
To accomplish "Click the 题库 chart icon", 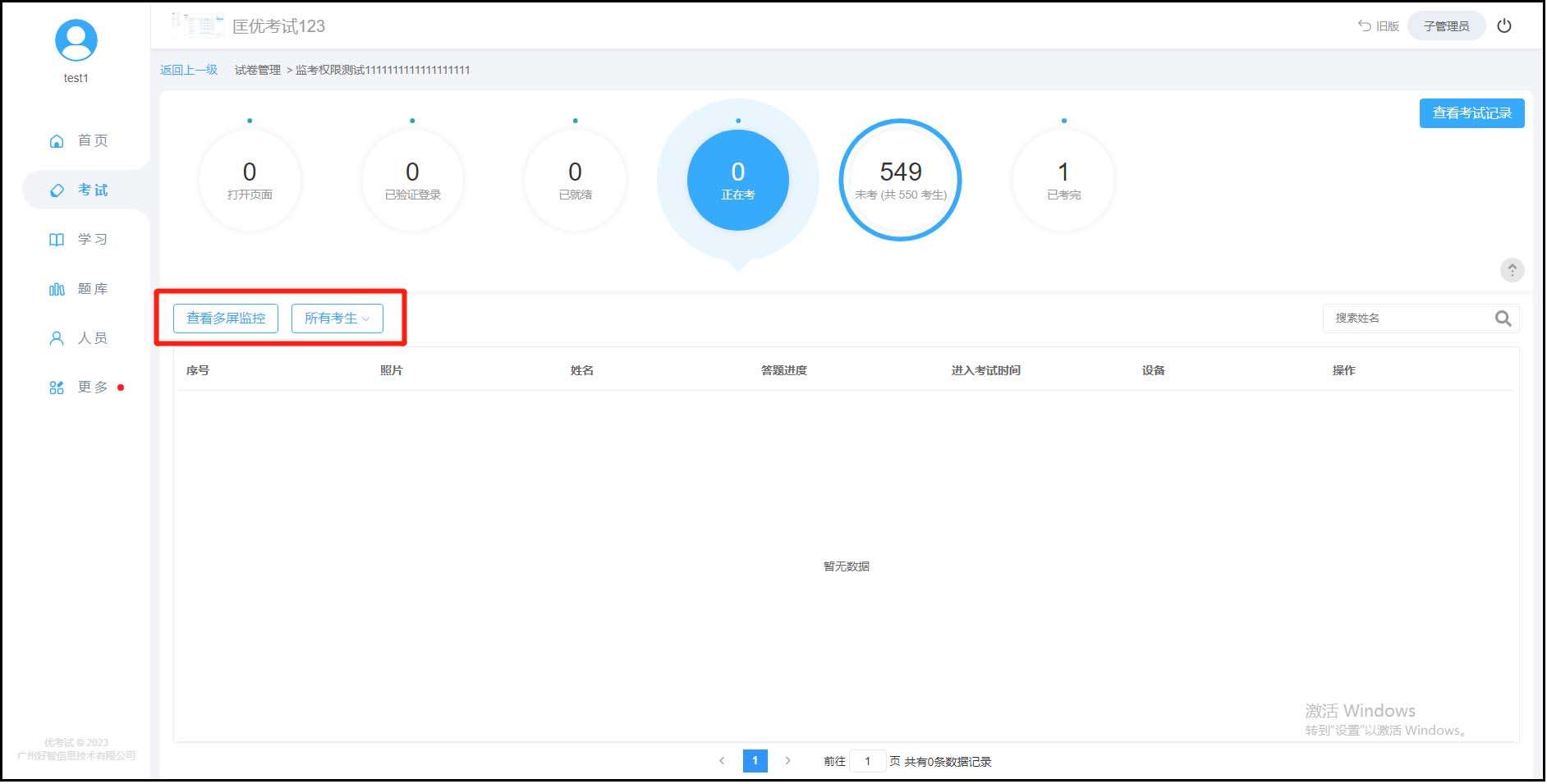I will coord(57,289).
